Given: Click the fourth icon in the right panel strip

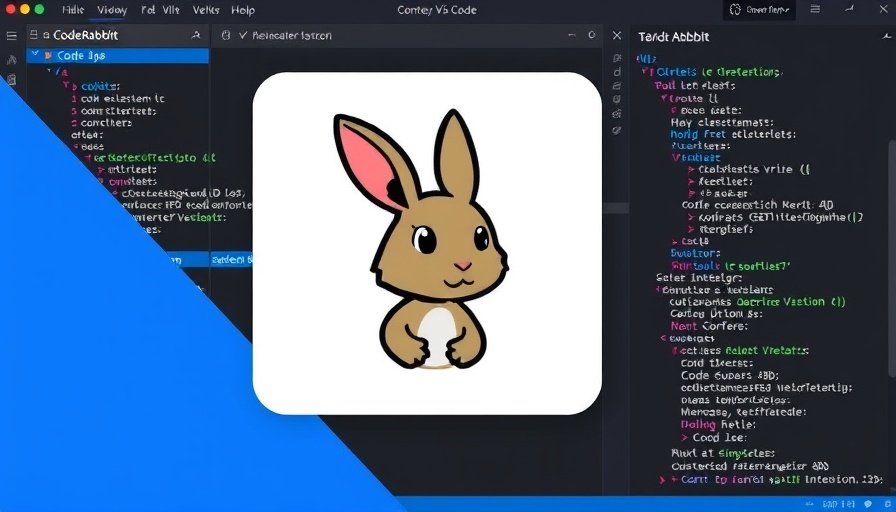Looking at the screenshot, I should pyautogui.click(x=617, y=99).
